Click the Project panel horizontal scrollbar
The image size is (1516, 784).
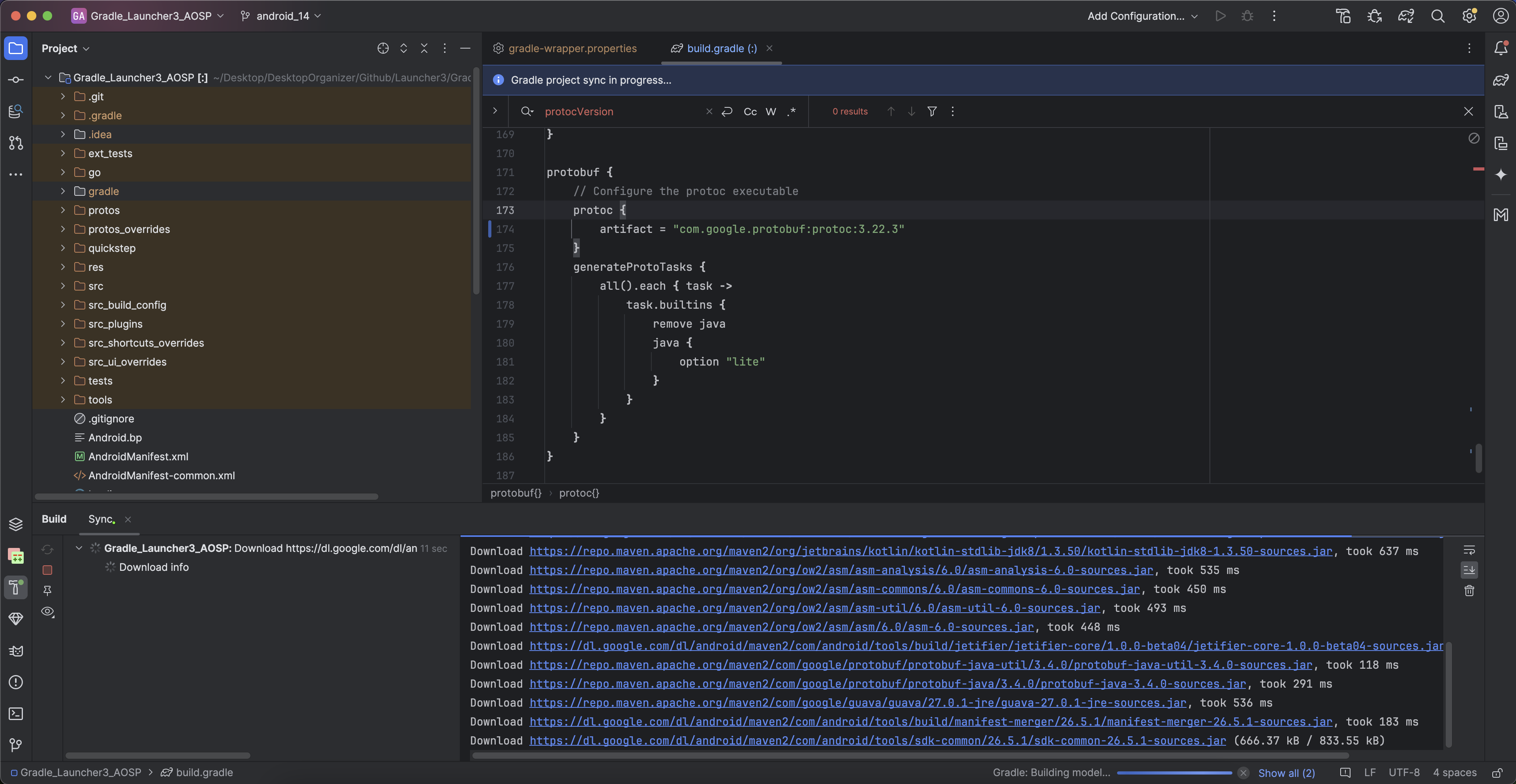coord(206,496)
